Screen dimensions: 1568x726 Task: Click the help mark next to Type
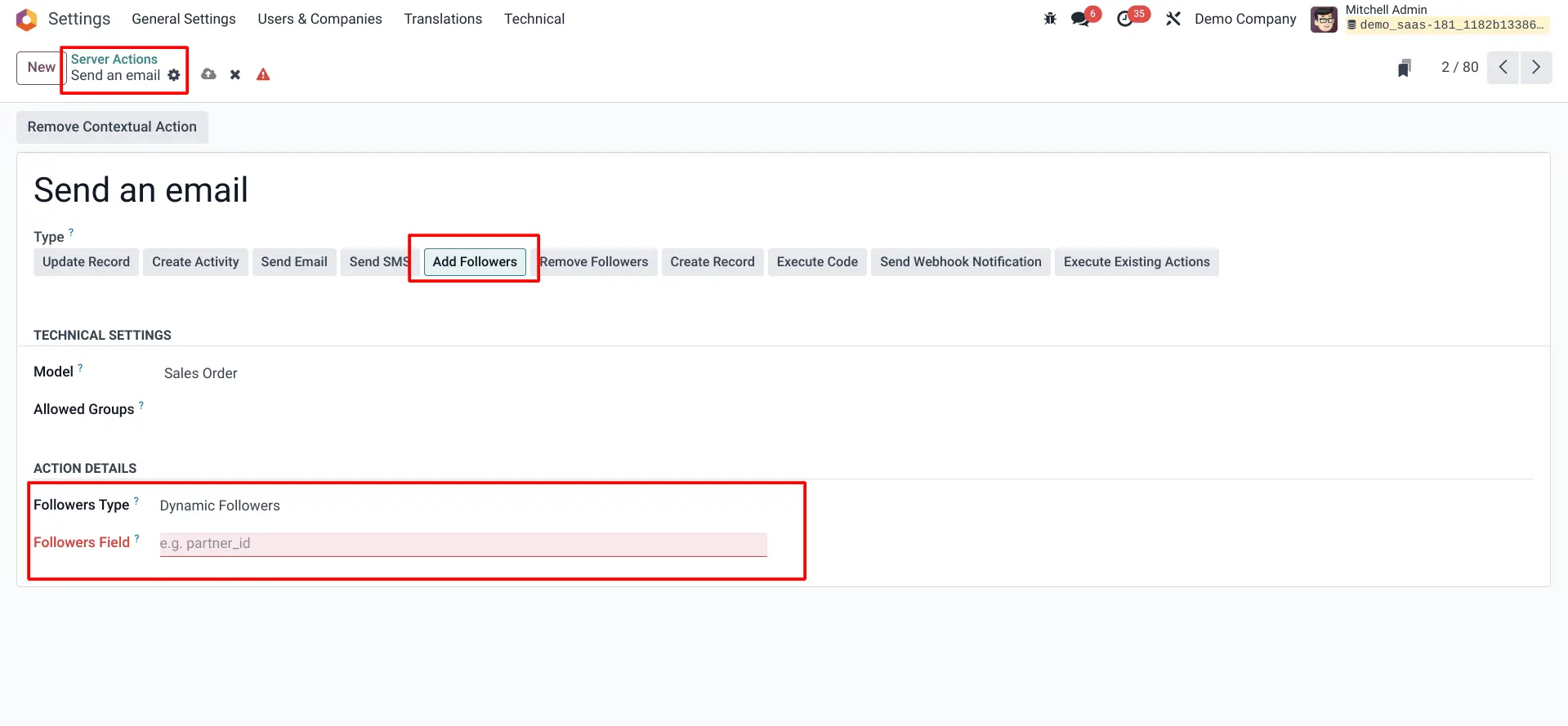(x=71, y=233)
